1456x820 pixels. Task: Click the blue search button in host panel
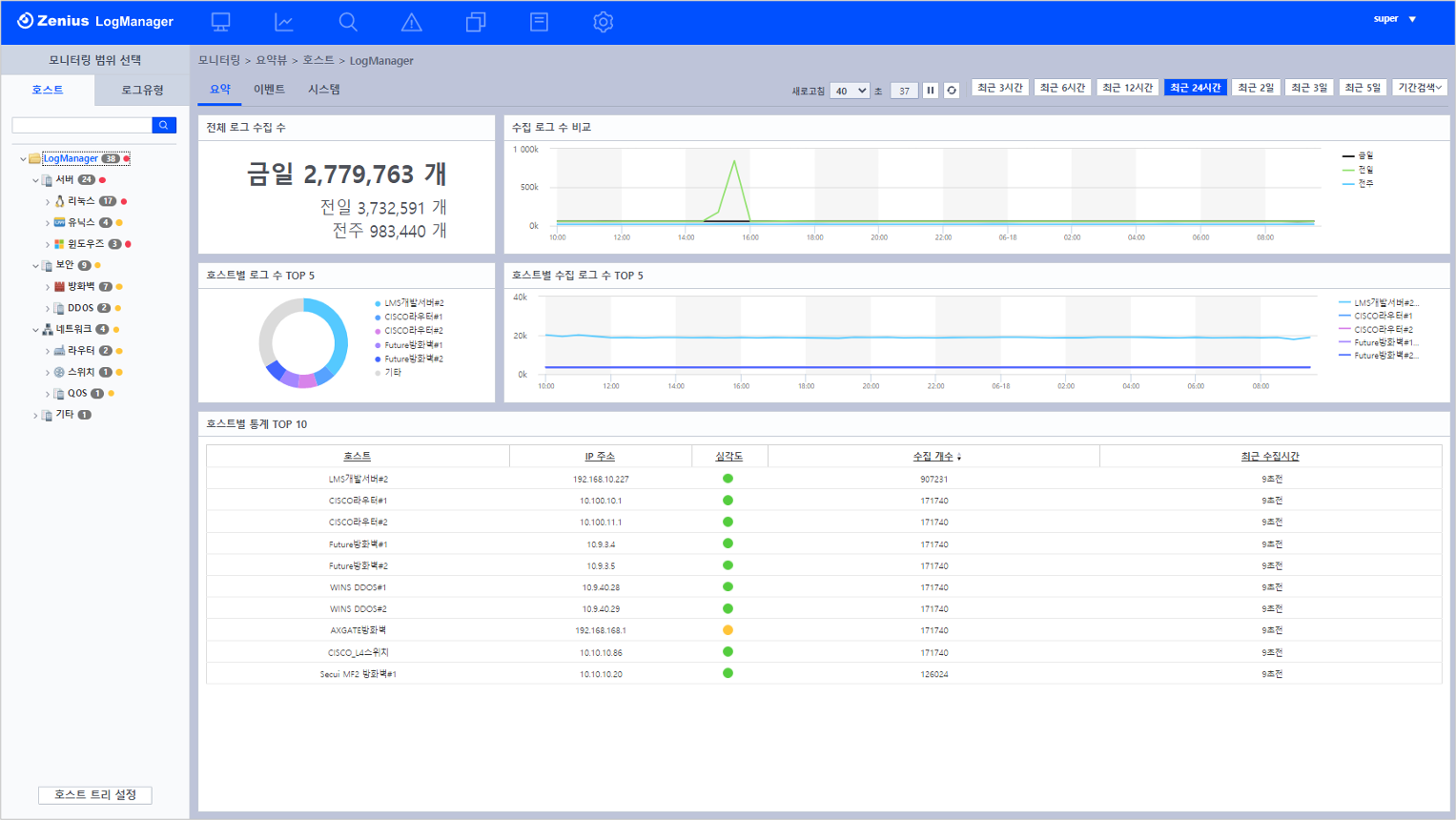164,125
